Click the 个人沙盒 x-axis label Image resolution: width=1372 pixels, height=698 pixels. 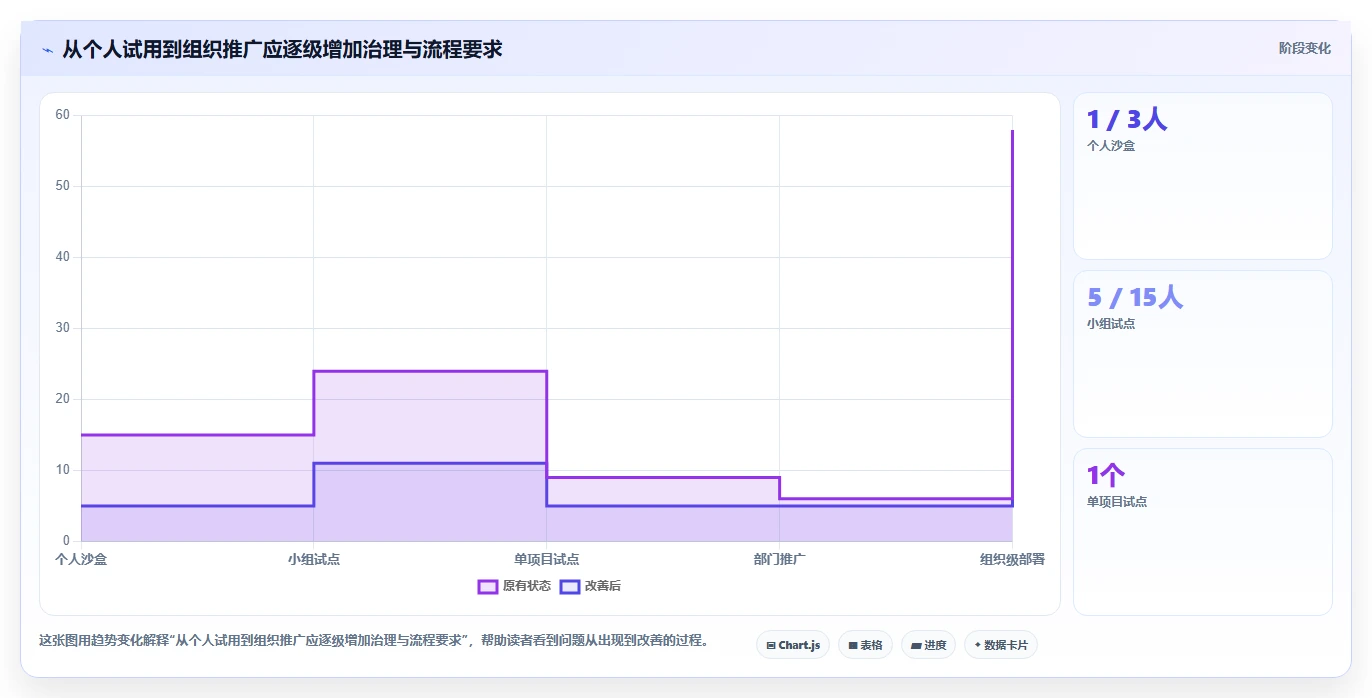pos(81,559)
